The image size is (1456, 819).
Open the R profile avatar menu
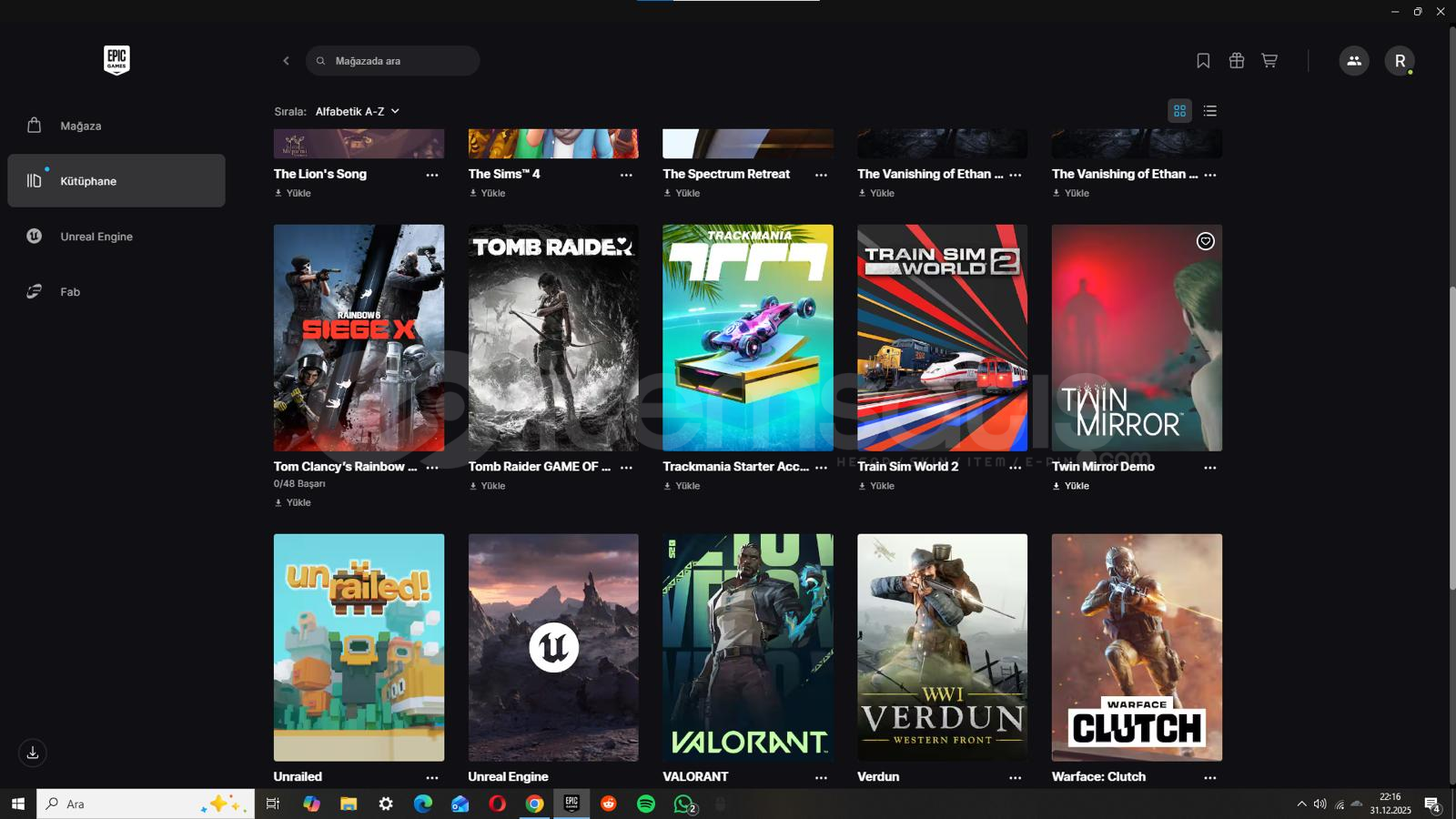pos(1400,61)
